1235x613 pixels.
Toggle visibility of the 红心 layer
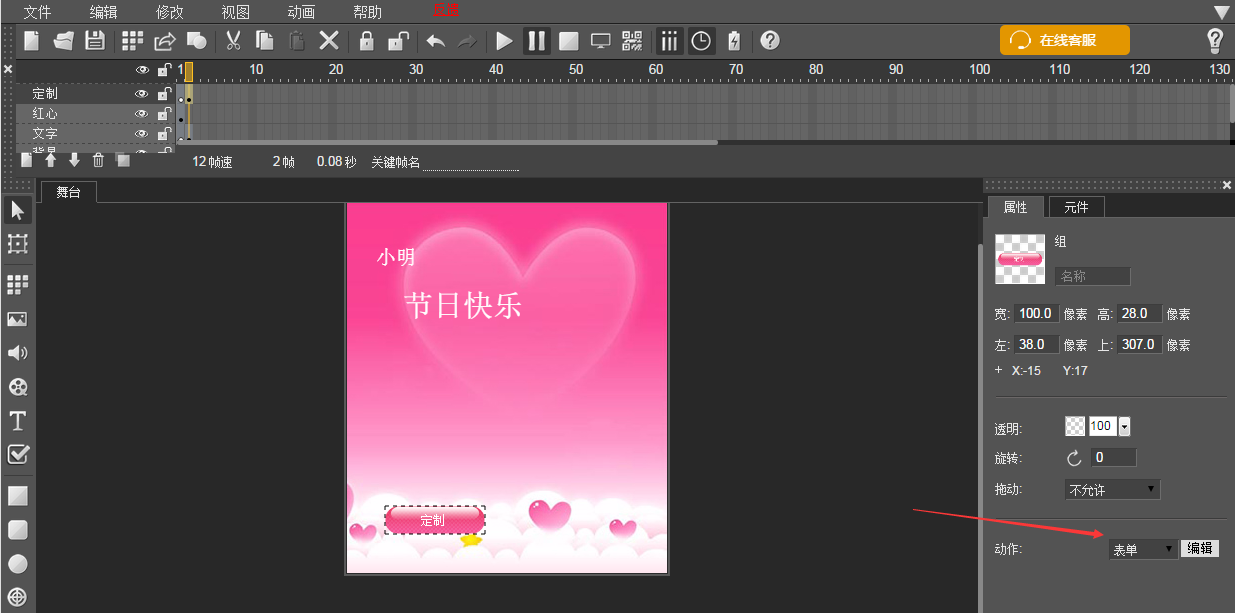tap(141, 112)
